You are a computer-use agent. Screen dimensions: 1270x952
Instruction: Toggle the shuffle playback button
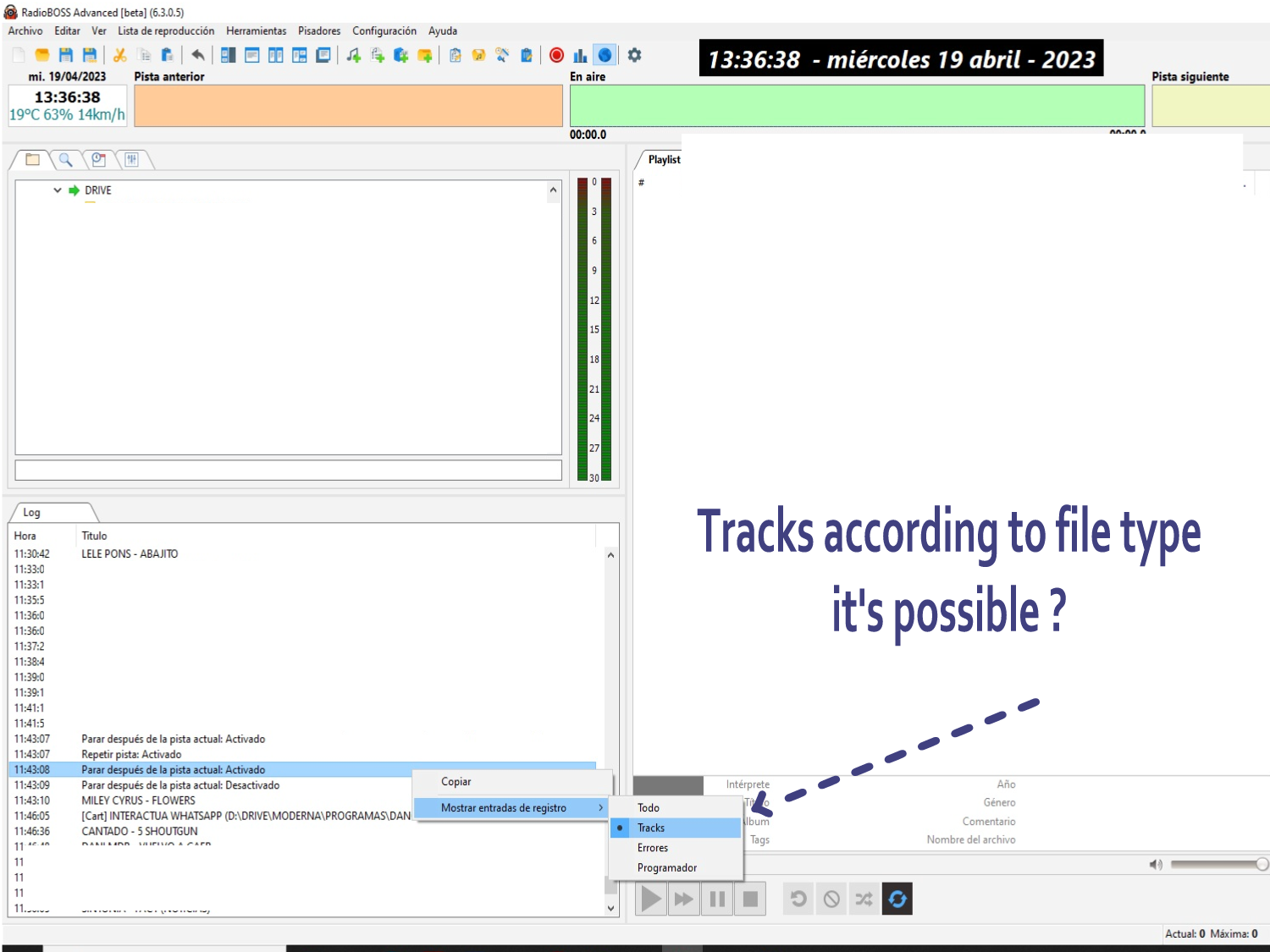(x=864, y=899)
